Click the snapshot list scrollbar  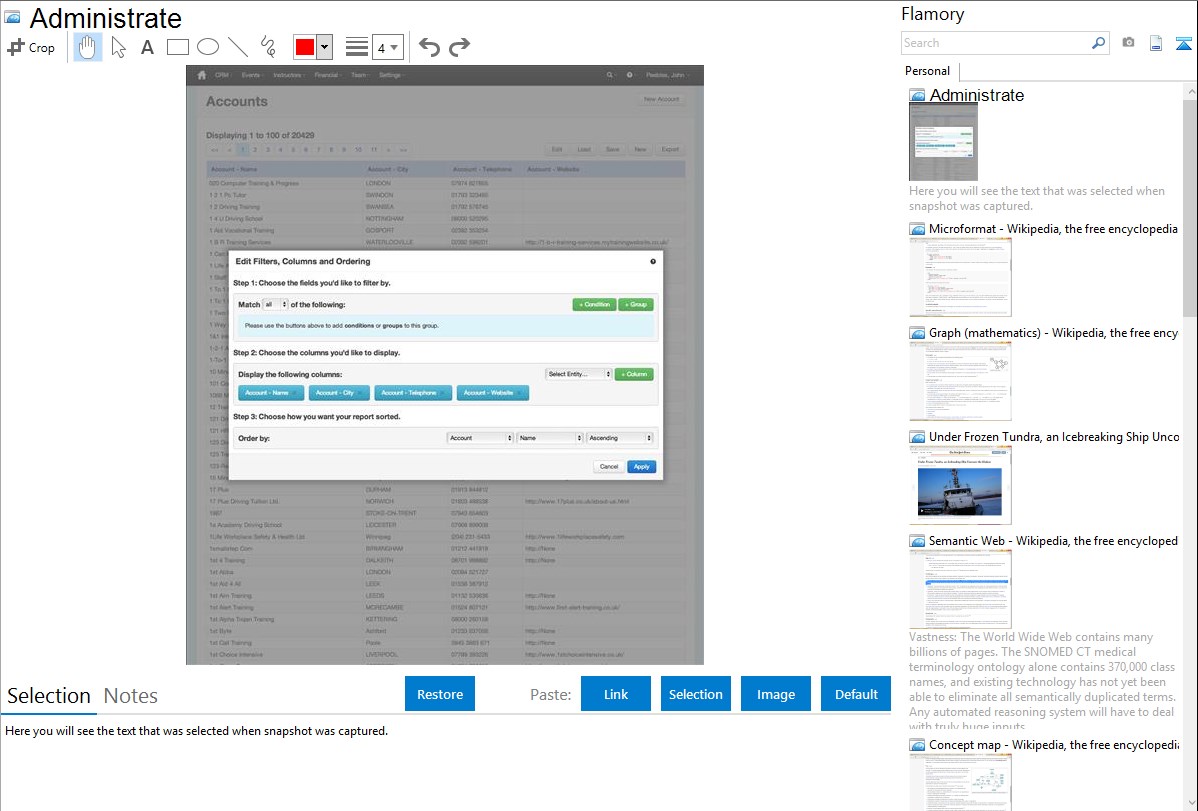click(1190, 208)
